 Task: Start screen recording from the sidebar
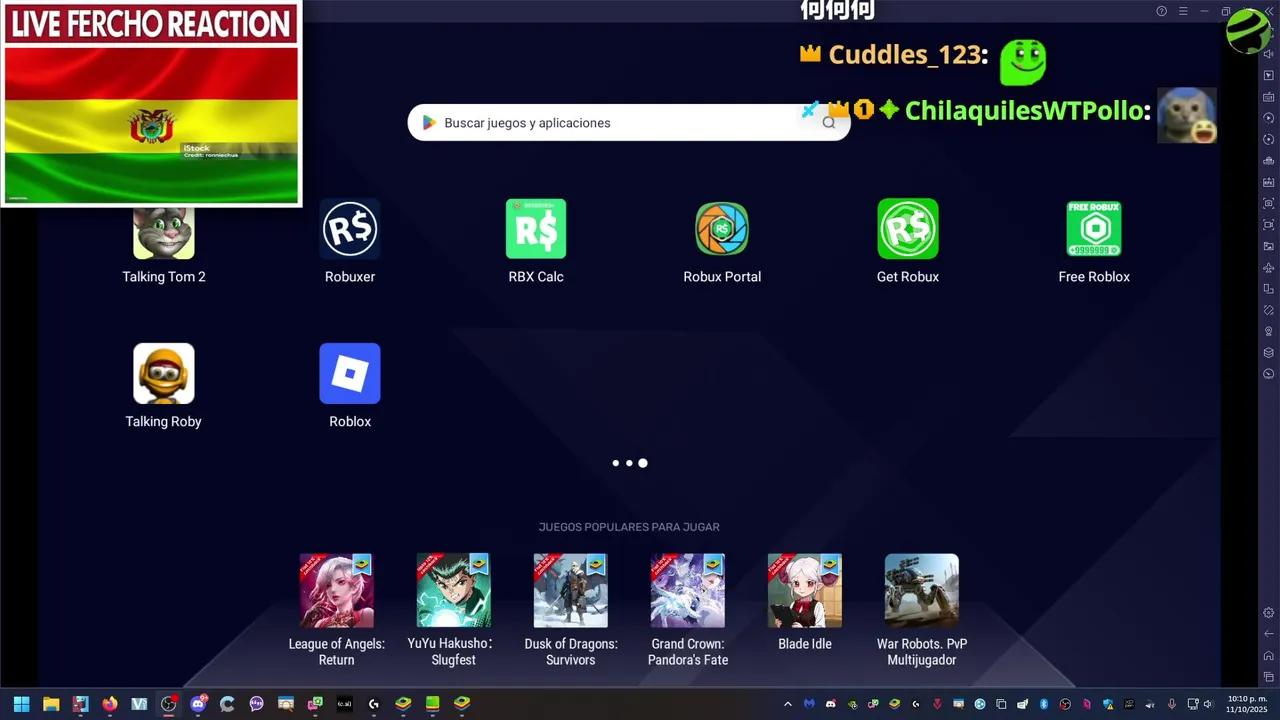coord(1268,225)
